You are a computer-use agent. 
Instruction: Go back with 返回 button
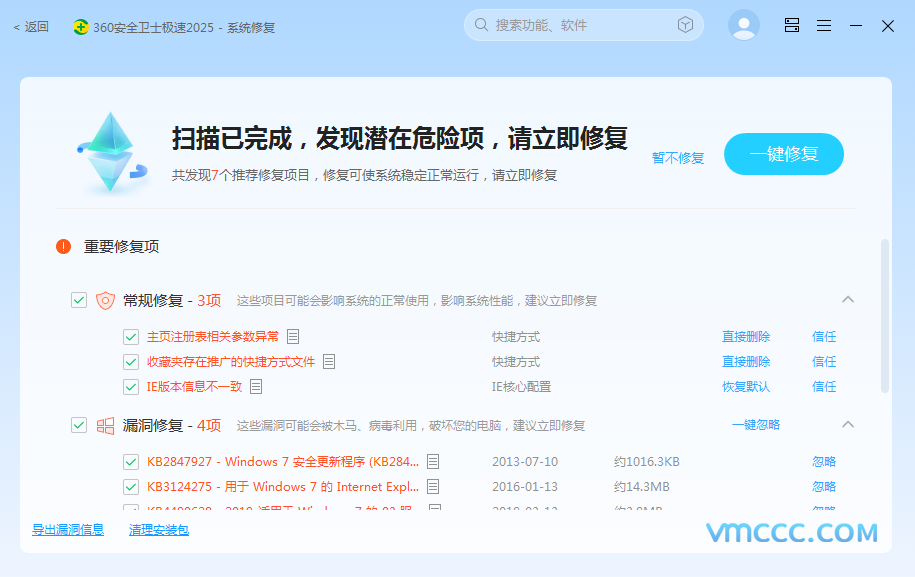[x=31, y=27]
